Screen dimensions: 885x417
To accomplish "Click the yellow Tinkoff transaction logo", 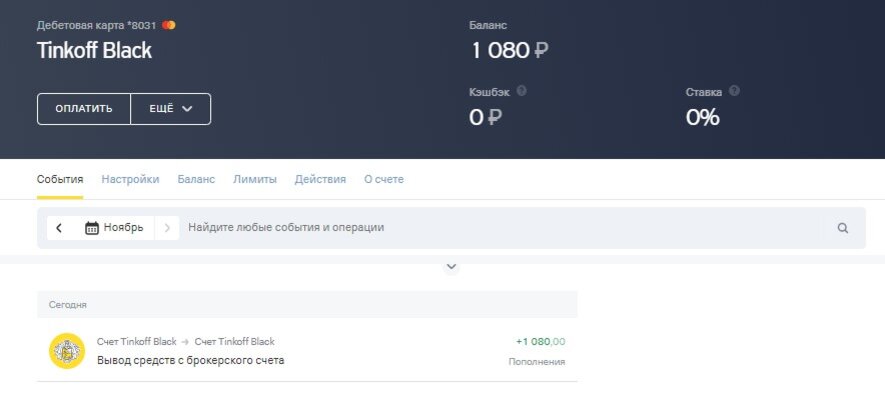I will tap(67, 351).
